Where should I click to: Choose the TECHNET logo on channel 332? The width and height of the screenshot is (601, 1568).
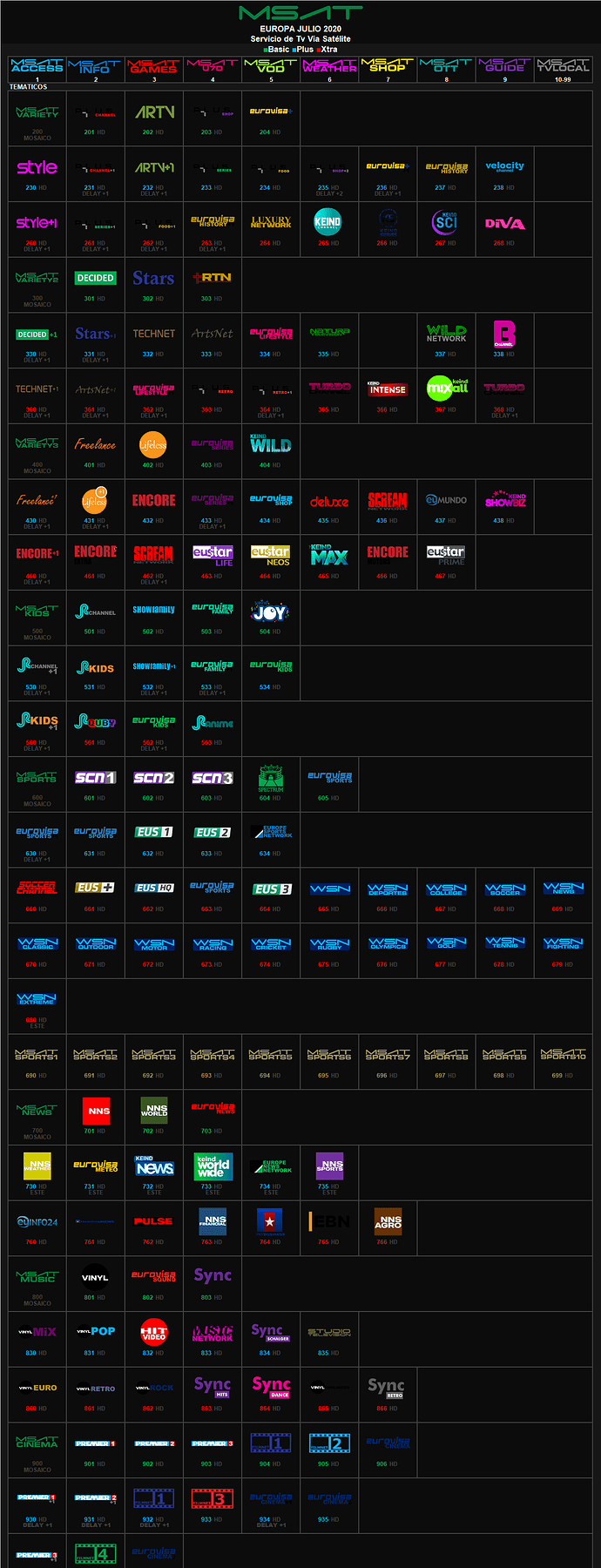pos(154,334)
